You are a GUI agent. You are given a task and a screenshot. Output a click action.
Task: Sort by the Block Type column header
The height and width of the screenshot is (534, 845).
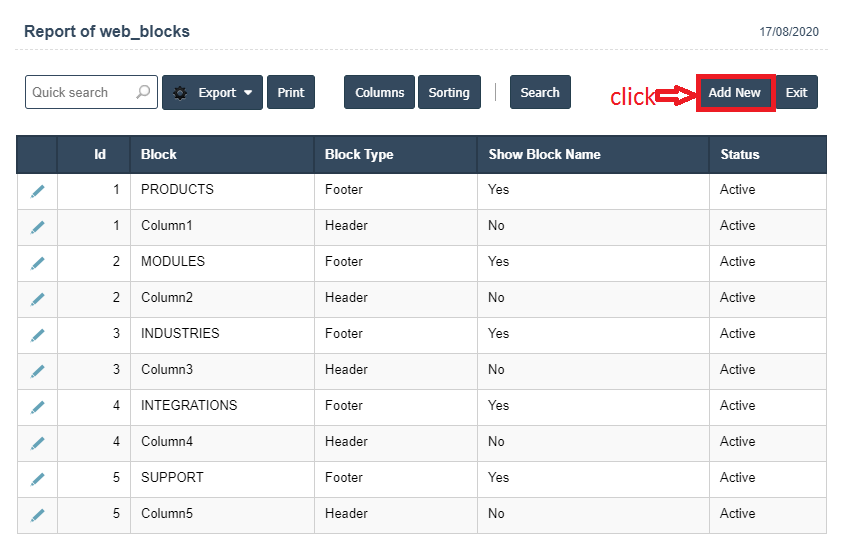(359, 154)
